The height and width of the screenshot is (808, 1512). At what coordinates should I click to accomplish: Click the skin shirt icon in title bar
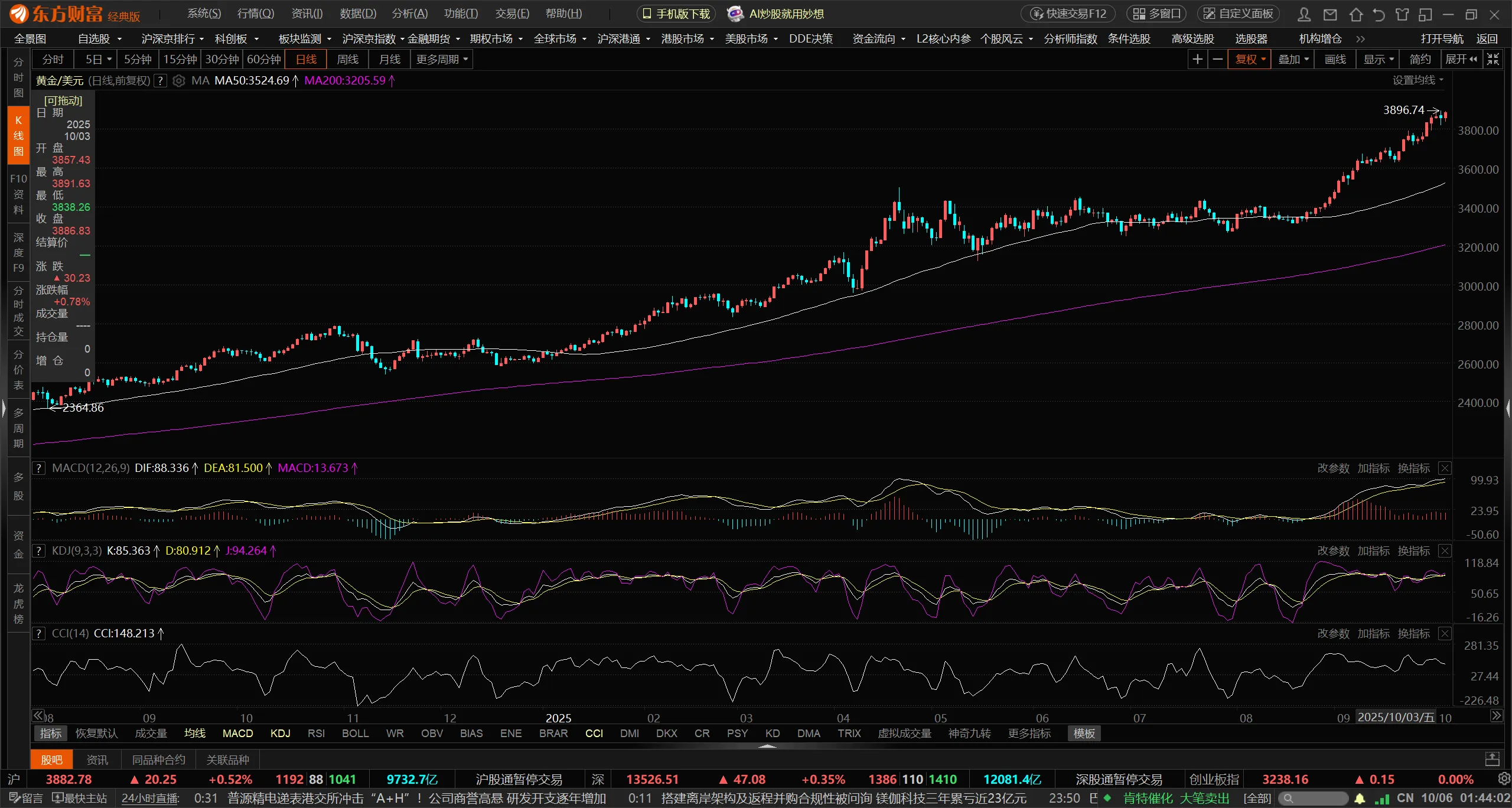click(1402, 14)
